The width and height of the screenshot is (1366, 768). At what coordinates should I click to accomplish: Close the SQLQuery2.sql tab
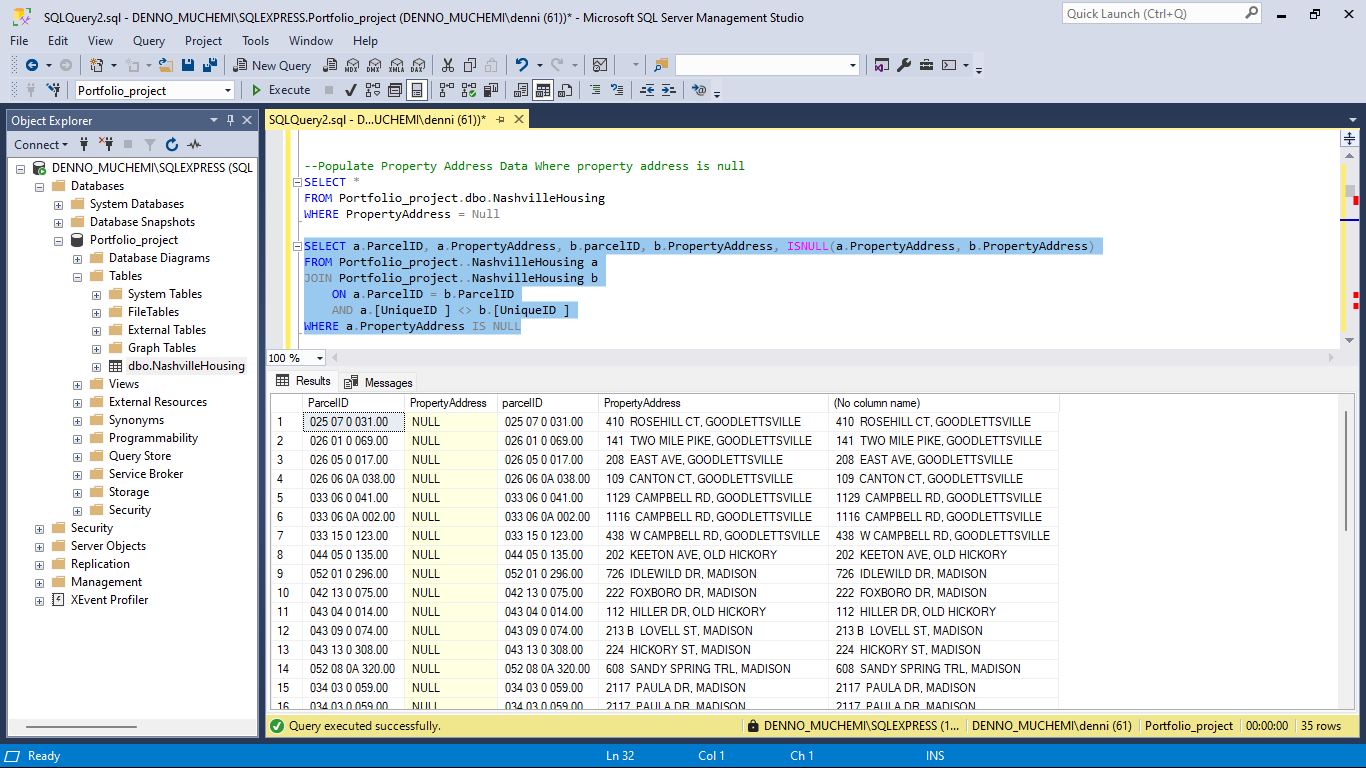click(518, 119)
